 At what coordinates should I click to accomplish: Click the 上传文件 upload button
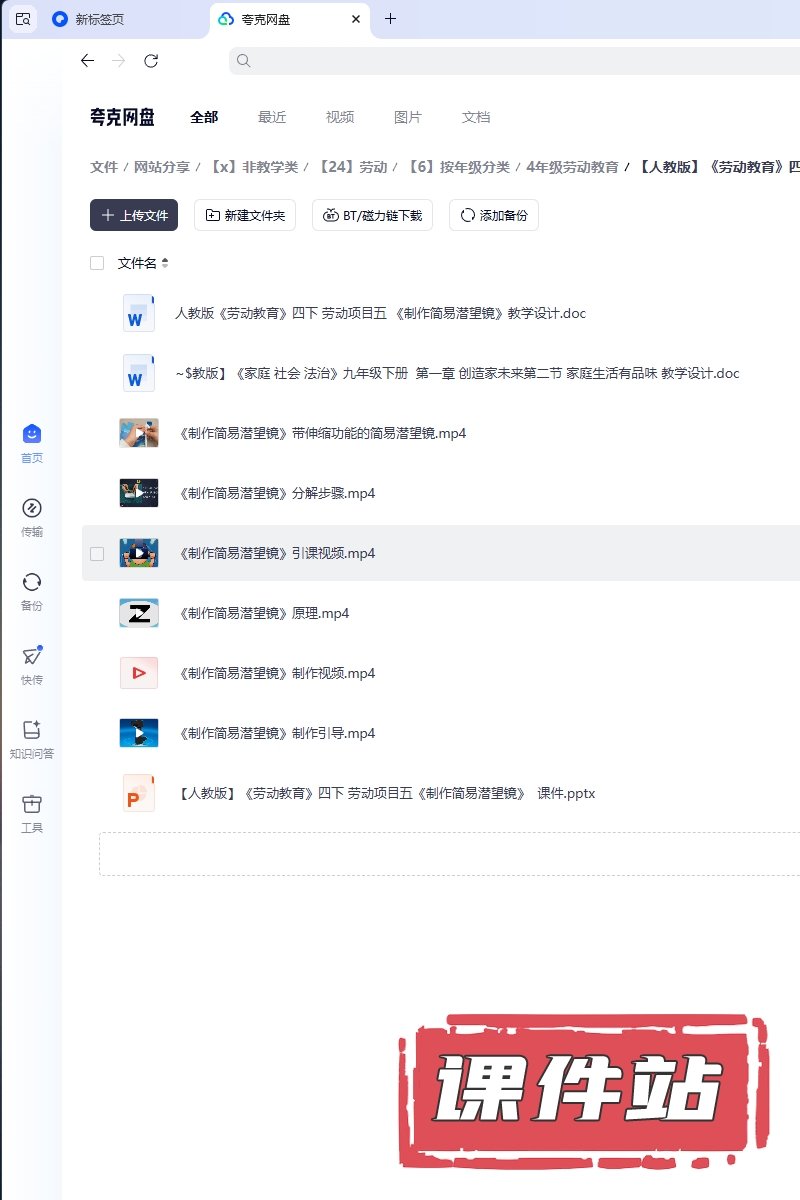click(x=134, y=215)
